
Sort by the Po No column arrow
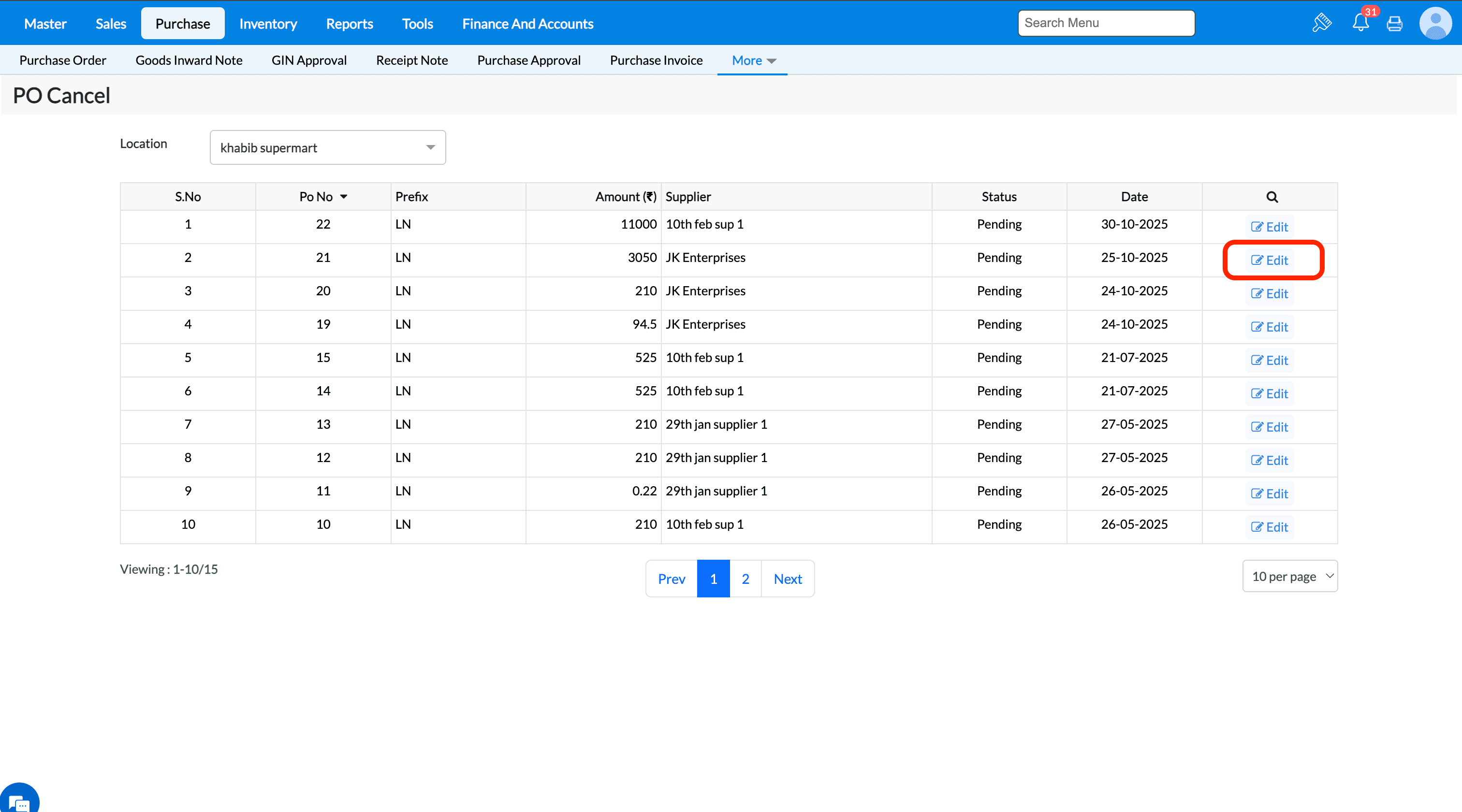click(344, 197)
